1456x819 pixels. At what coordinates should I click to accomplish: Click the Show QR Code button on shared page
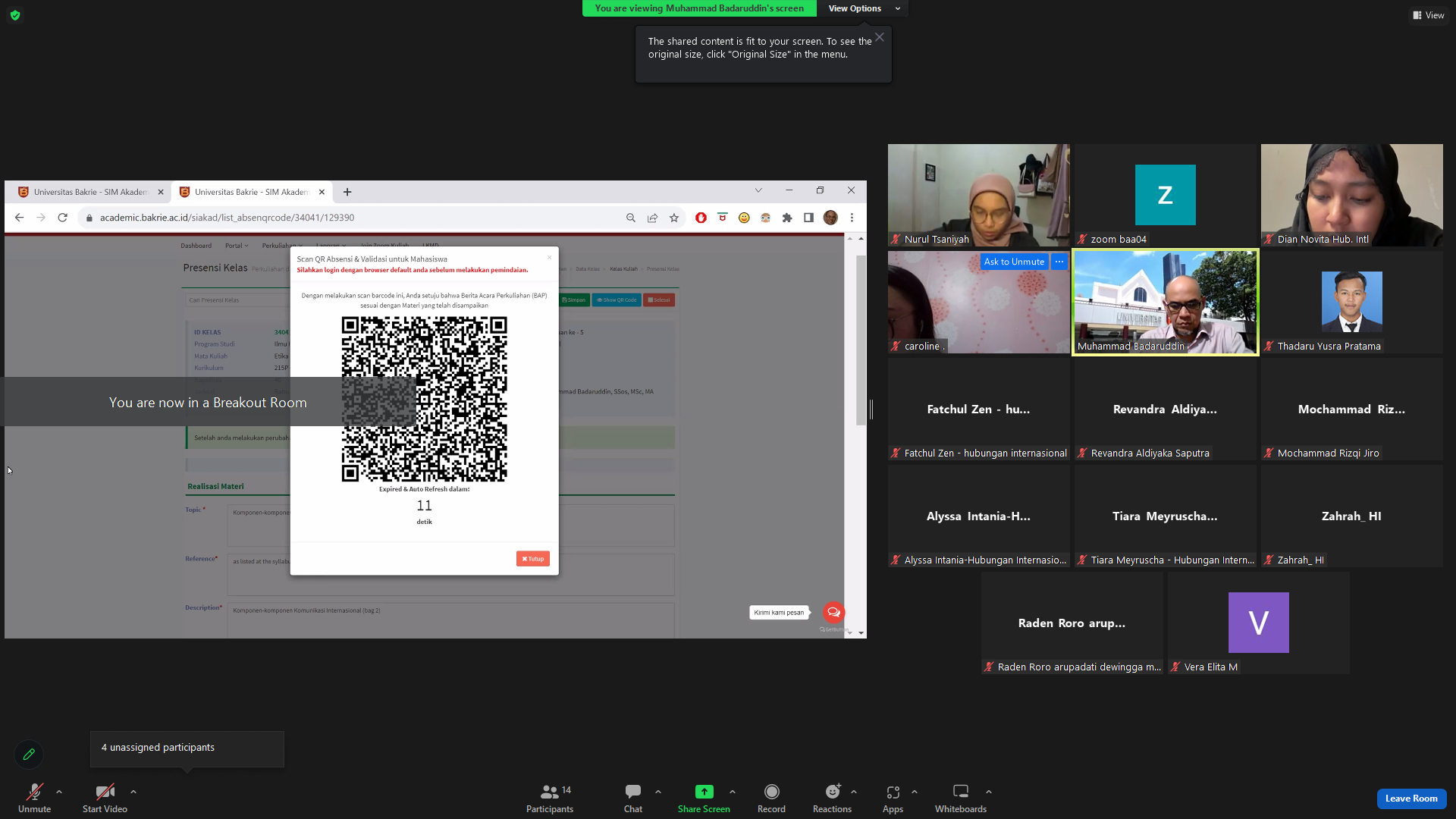pos(617,300)
